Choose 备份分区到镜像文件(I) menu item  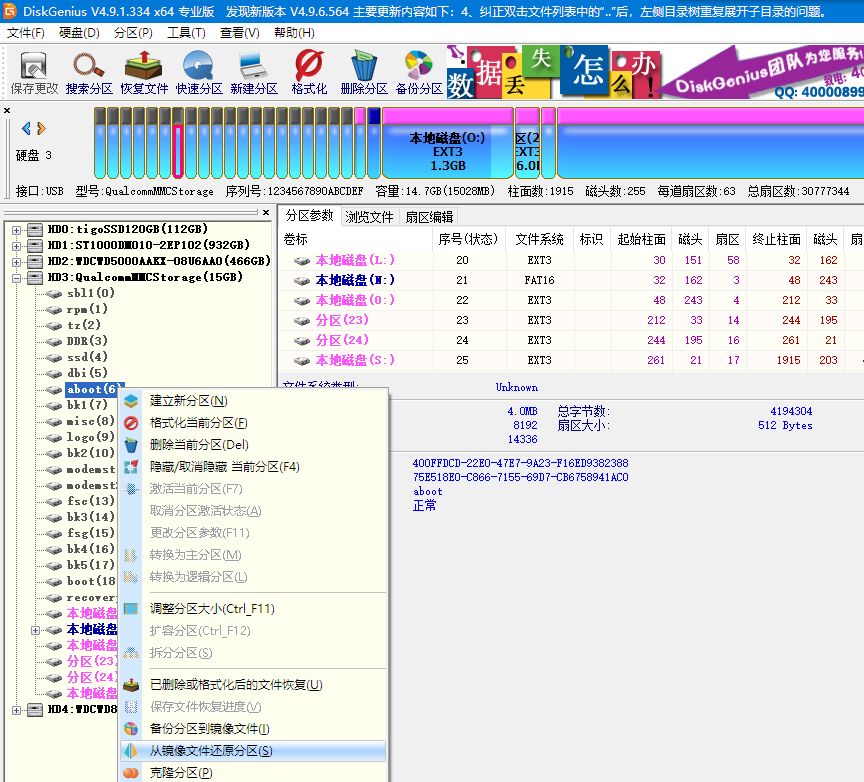254,729
